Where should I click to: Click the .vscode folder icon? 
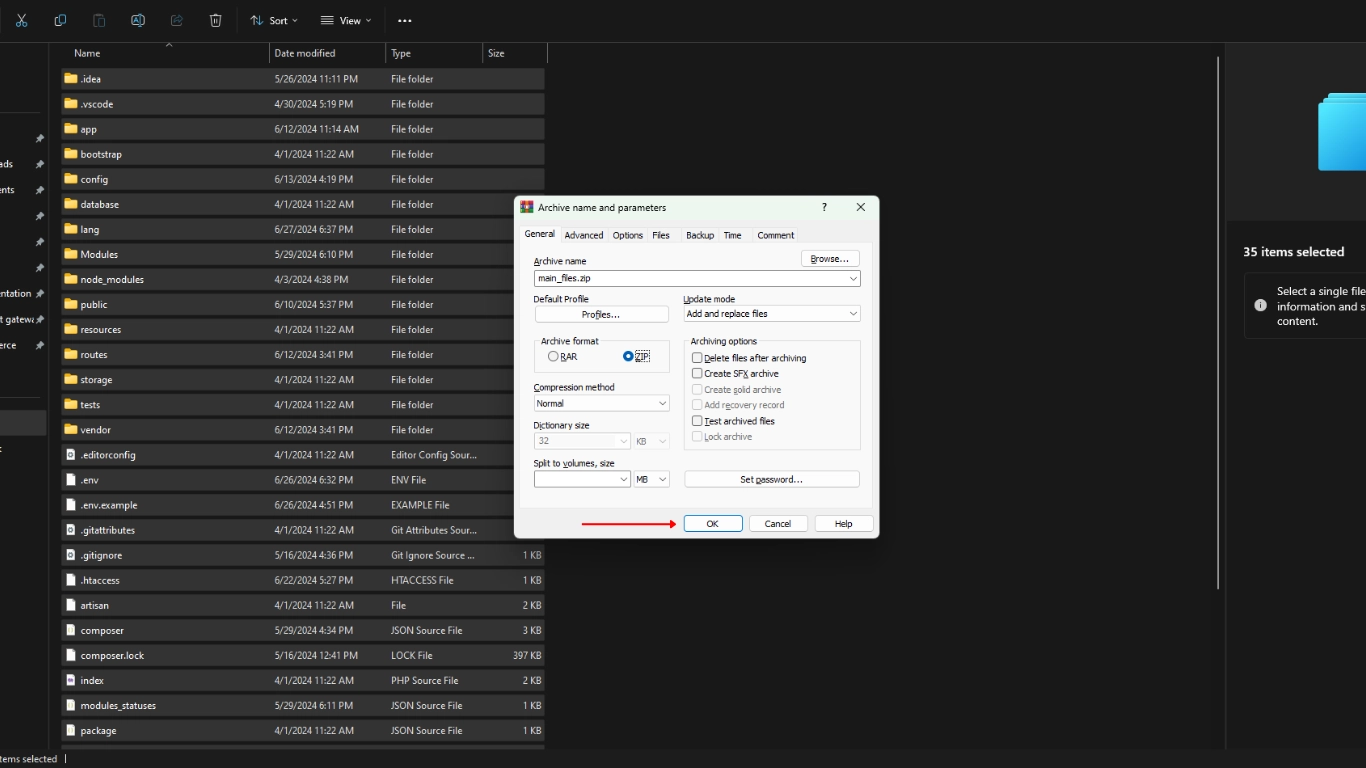[x=70, y=103]
